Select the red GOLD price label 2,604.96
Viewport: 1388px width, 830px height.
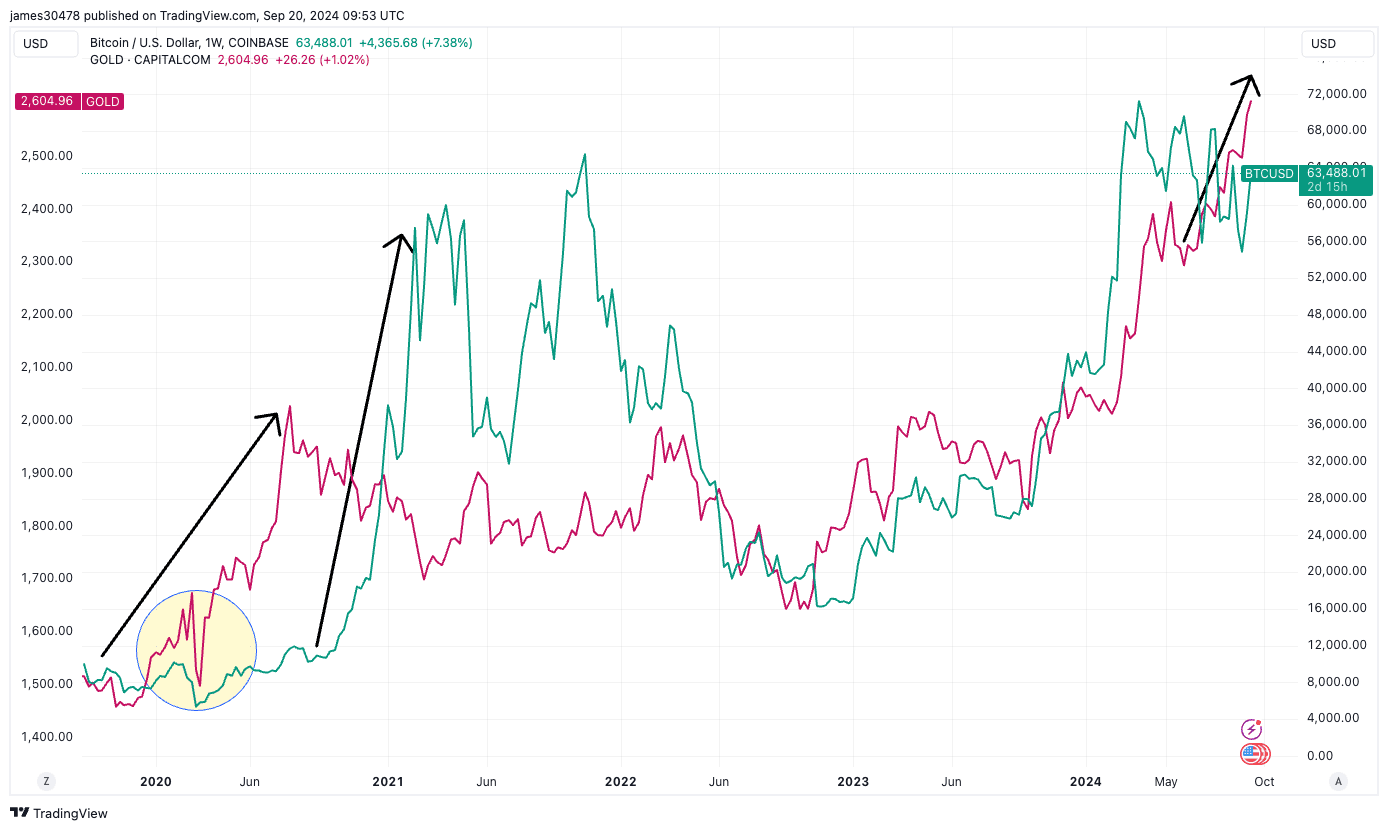click(69, 101)
